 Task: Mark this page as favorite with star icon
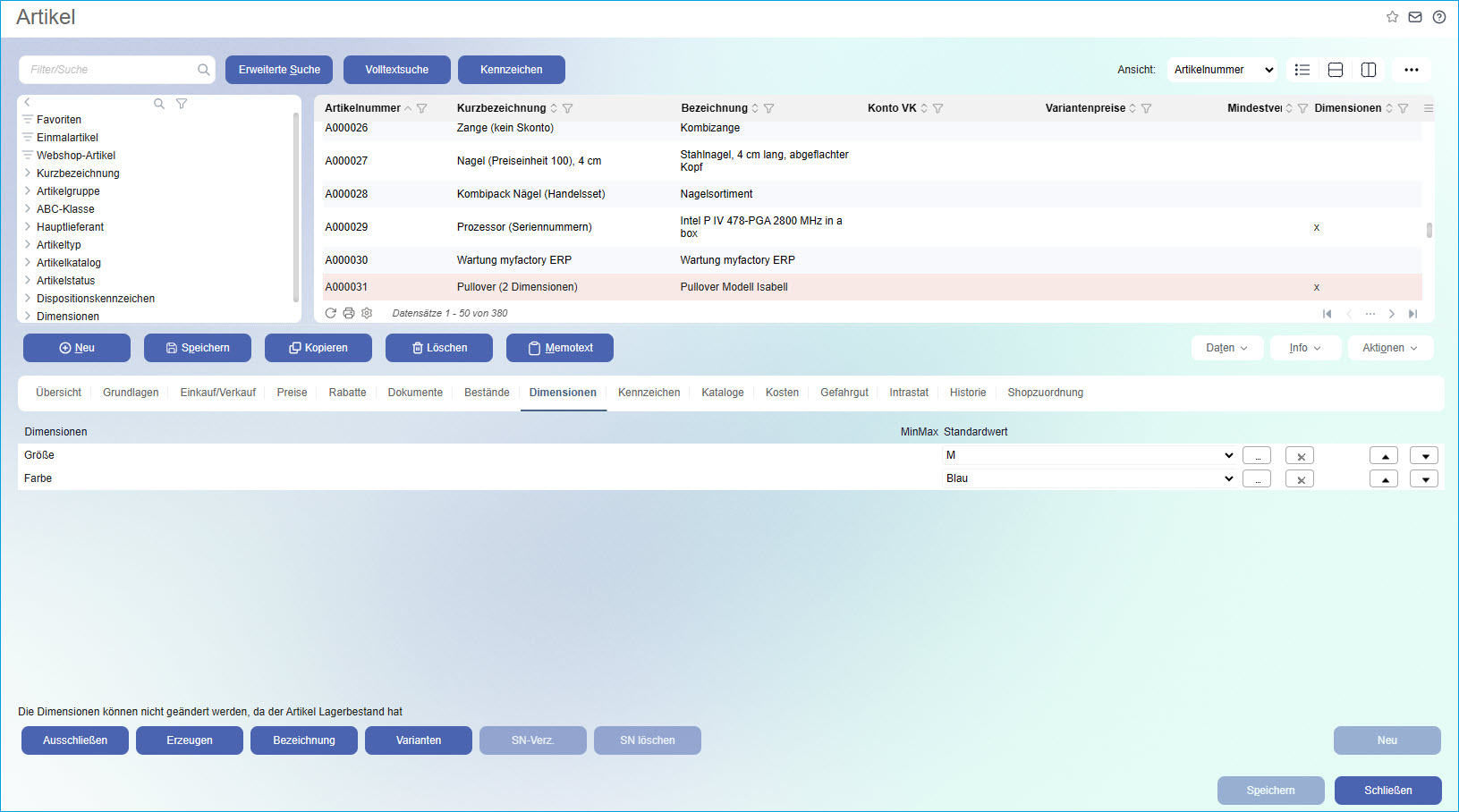[1392, 17]
